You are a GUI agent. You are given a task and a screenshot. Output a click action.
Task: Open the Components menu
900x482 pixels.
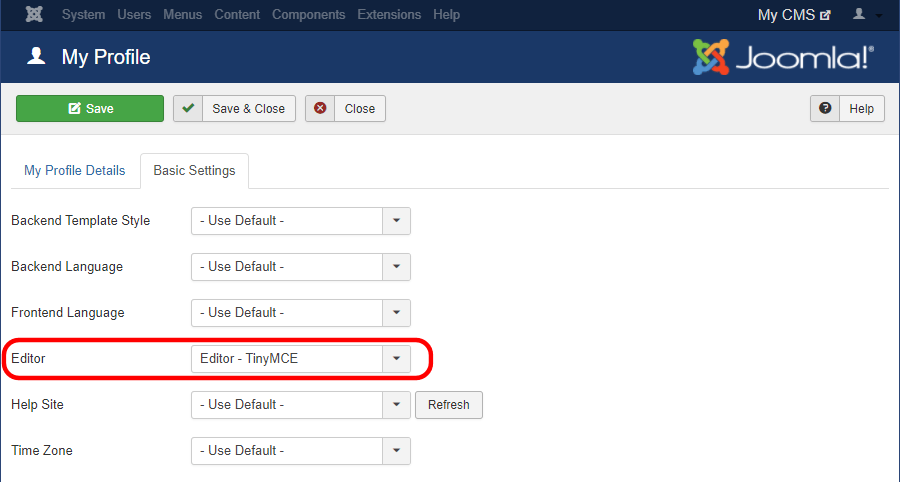309,14
